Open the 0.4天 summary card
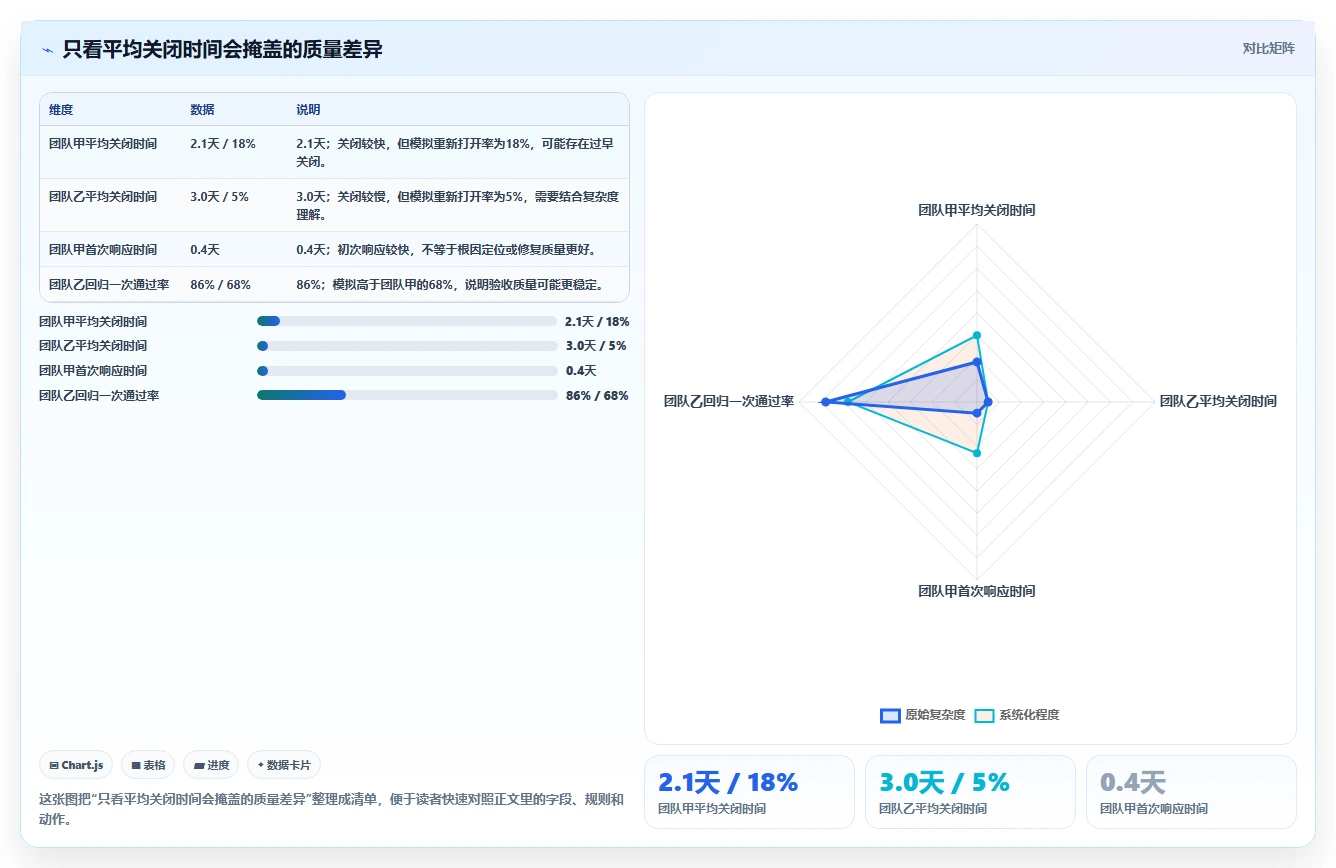Viewport: 1336px width, 868px height. click(x=1191, y=792)
